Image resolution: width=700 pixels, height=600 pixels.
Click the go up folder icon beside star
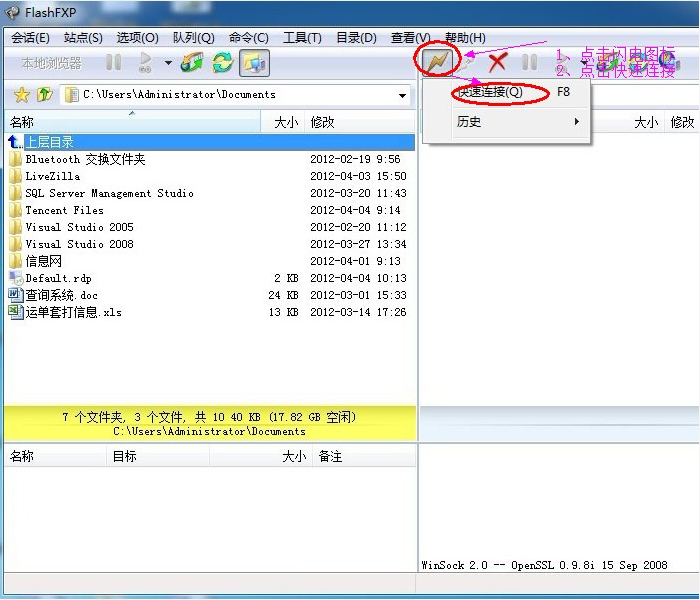[44, 95]
